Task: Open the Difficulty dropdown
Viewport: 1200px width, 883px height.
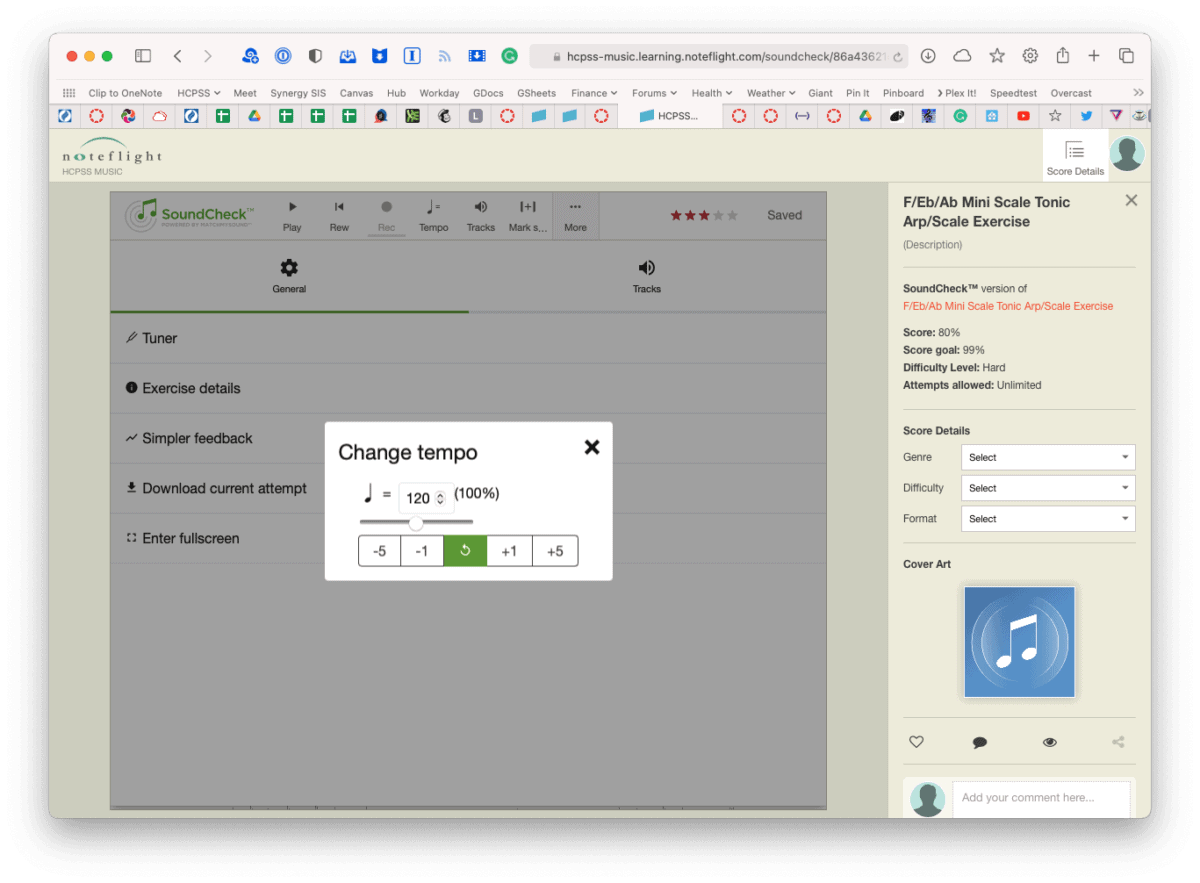Action: coord(1048,488)
